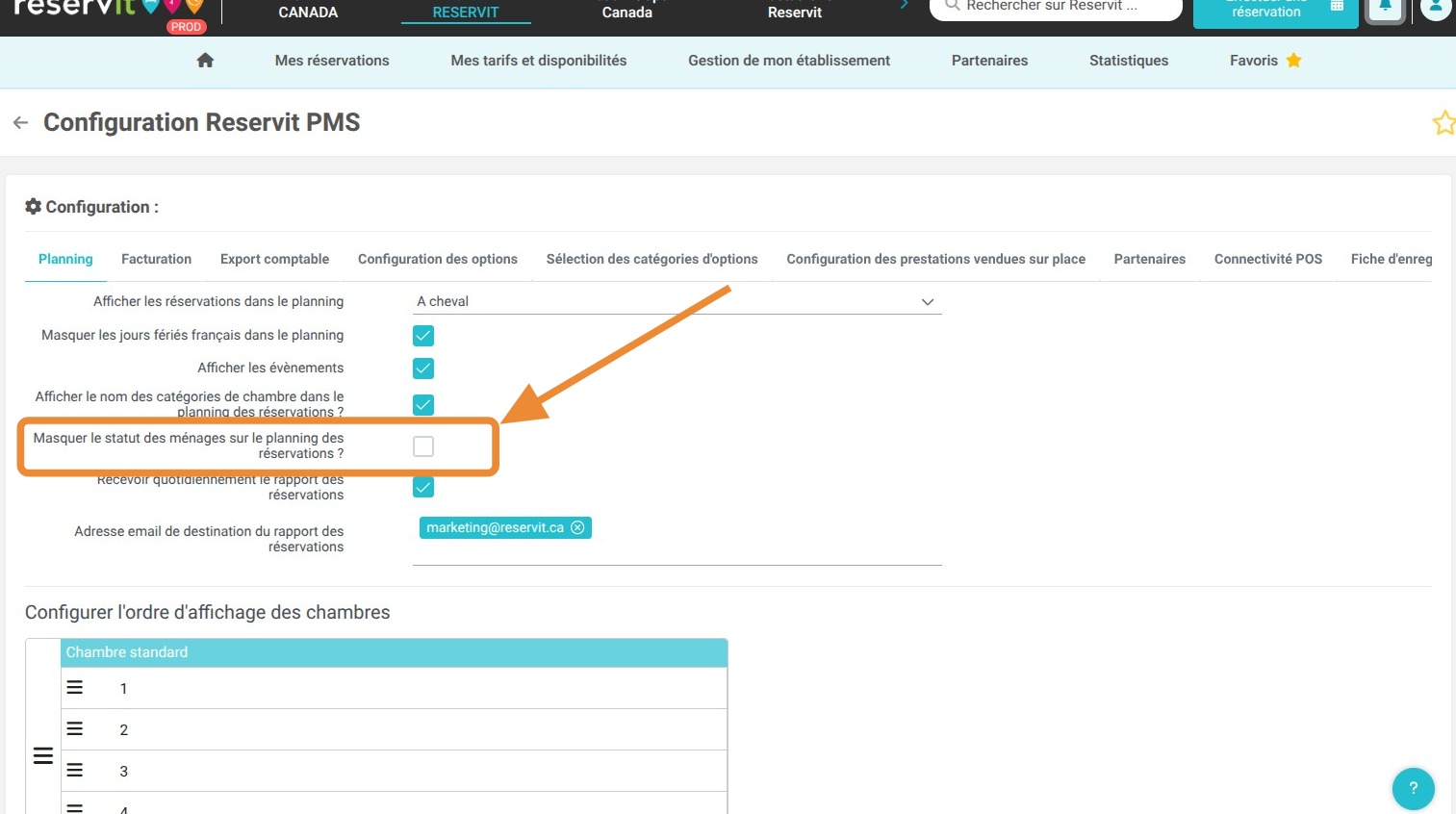Switch to the Facturation tab

pos(156,259)
